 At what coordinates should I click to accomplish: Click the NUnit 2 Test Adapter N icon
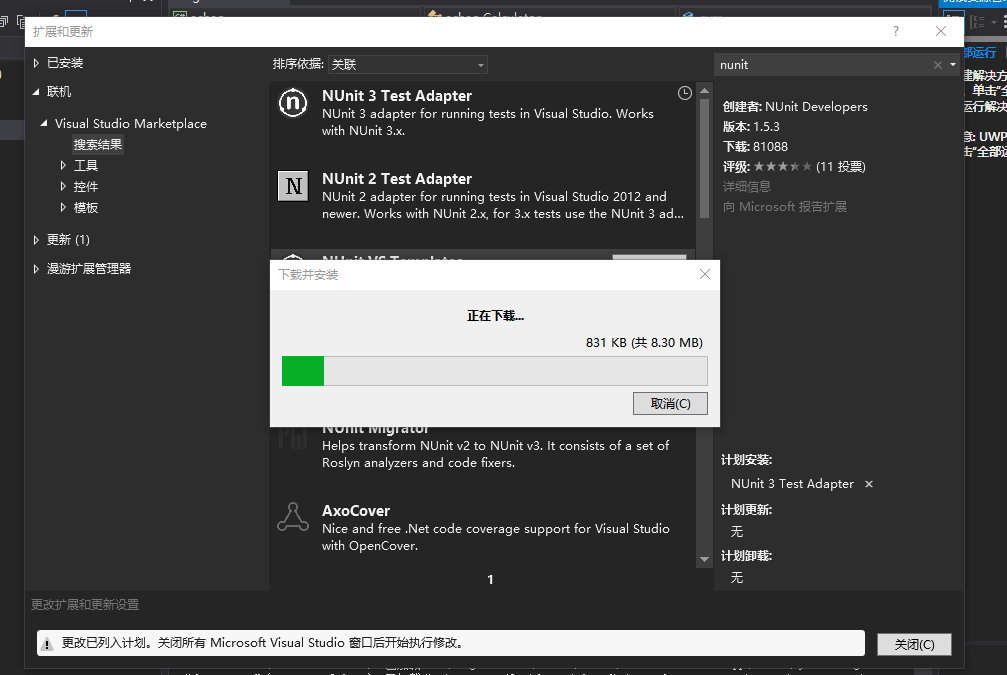(293, 186)
